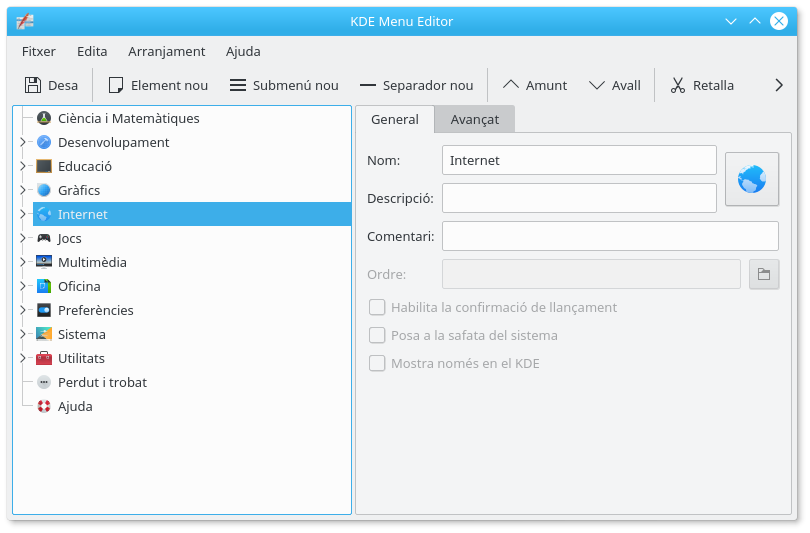Click the large globe icon button

(751, 179)
